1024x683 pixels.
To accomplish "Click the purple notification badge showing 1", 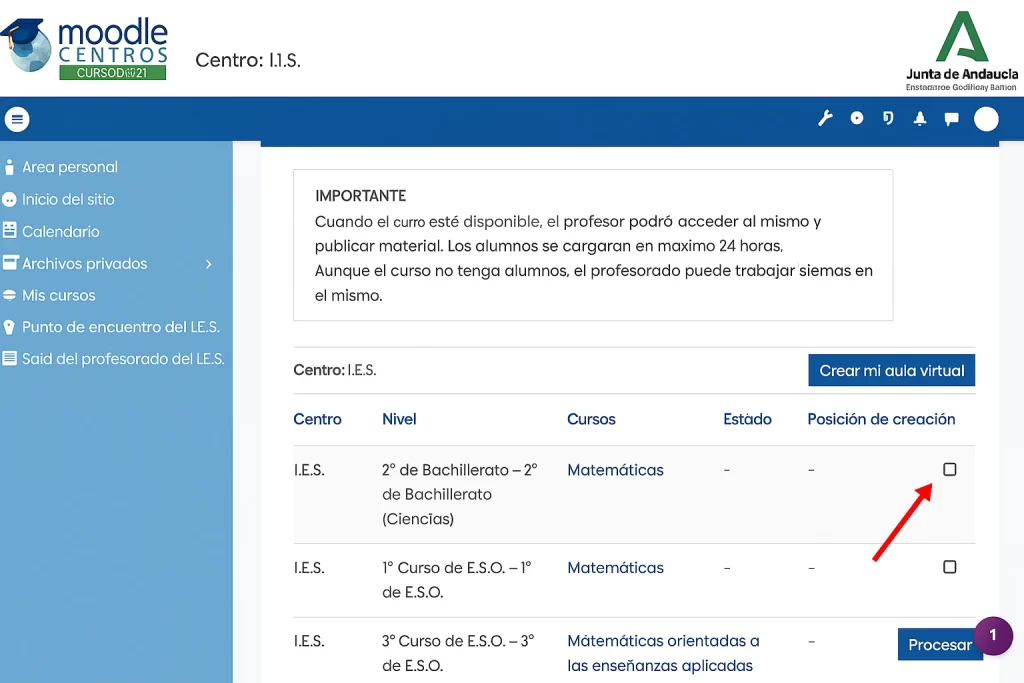I will click(x=993, y=636).
